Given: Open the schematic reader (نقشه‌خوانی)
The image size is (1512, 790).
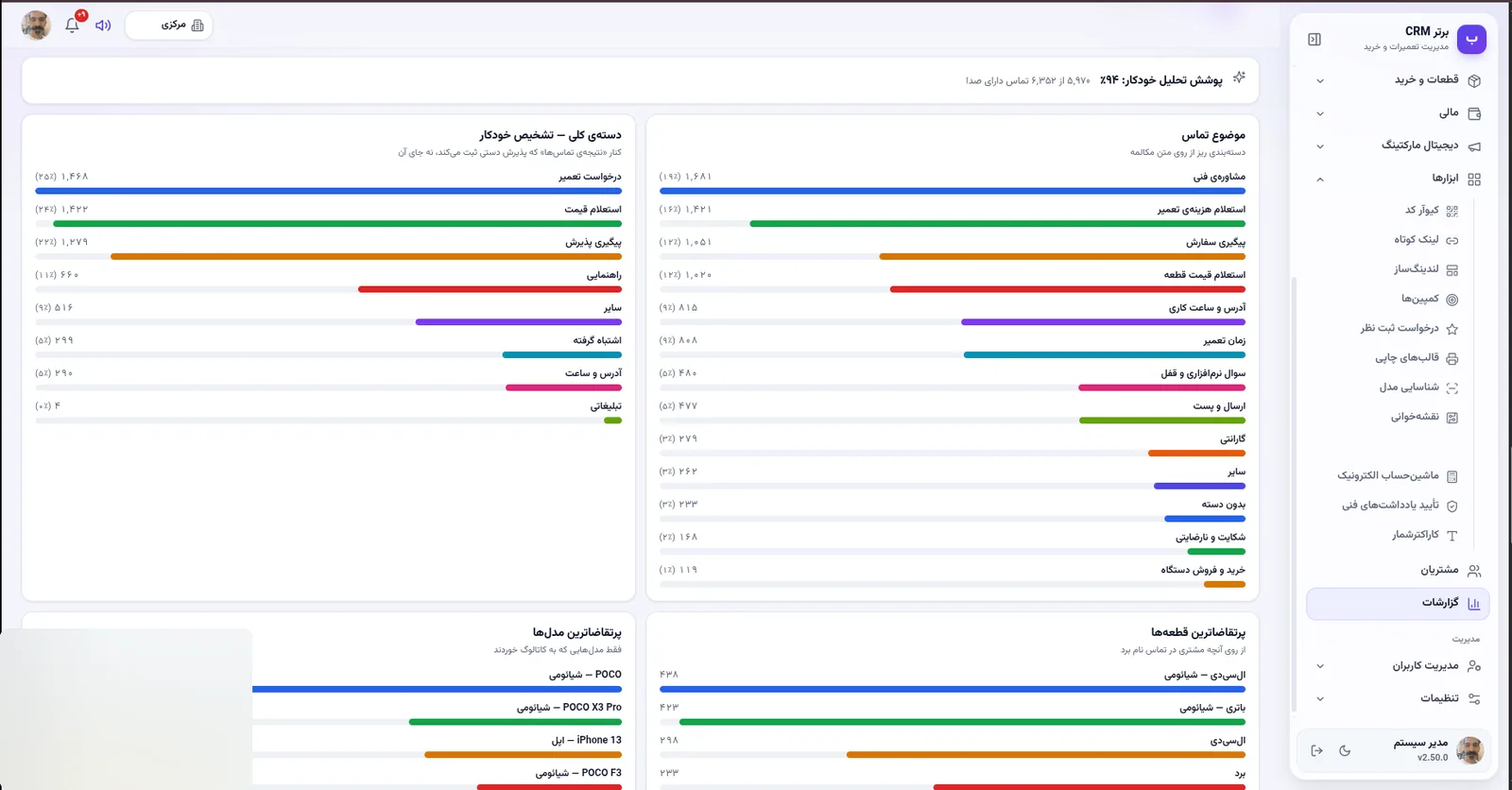Looking at the screenshot, I should tap(1424, 417).
